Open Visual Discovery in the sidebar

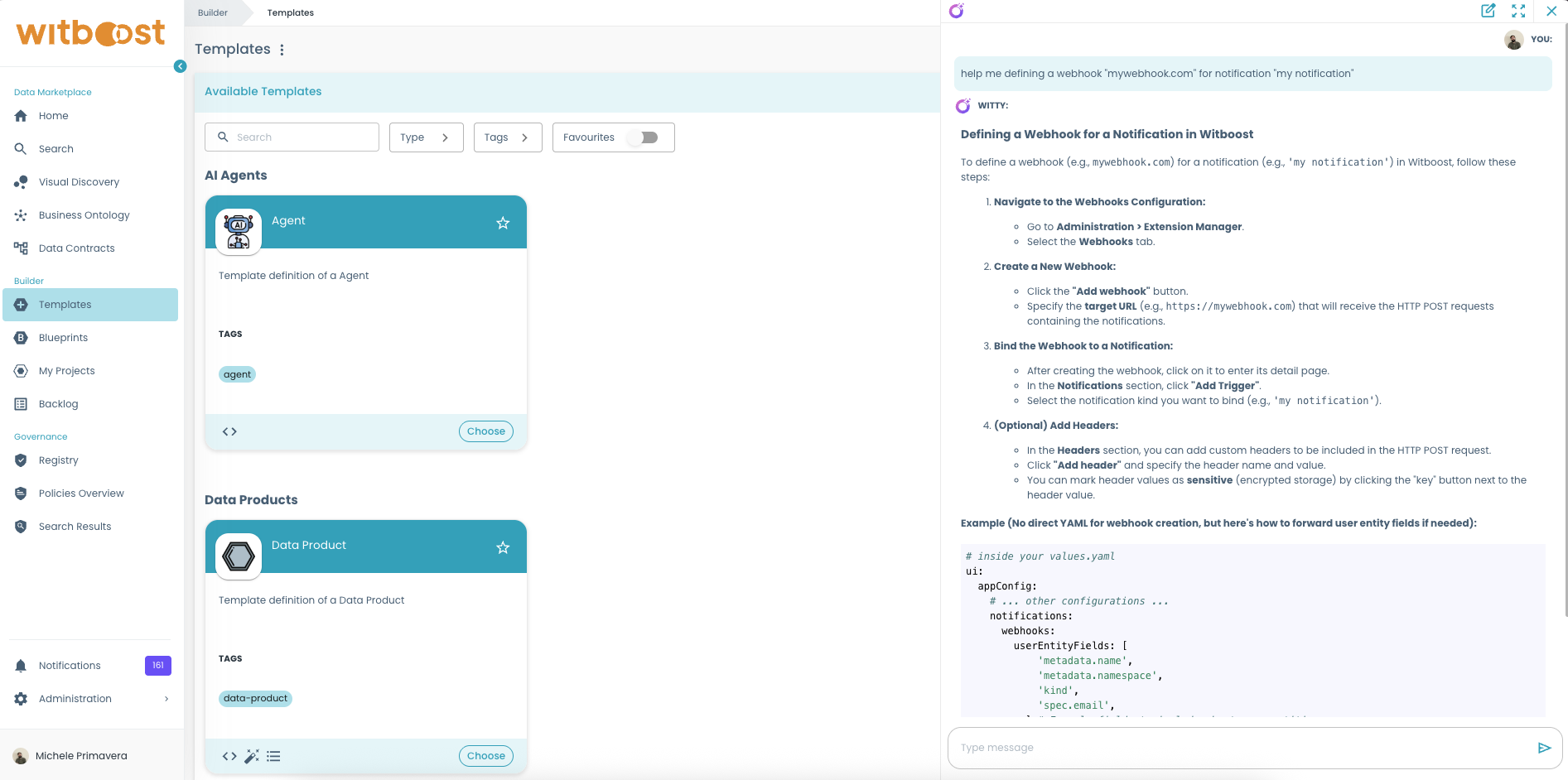[79, 182]
